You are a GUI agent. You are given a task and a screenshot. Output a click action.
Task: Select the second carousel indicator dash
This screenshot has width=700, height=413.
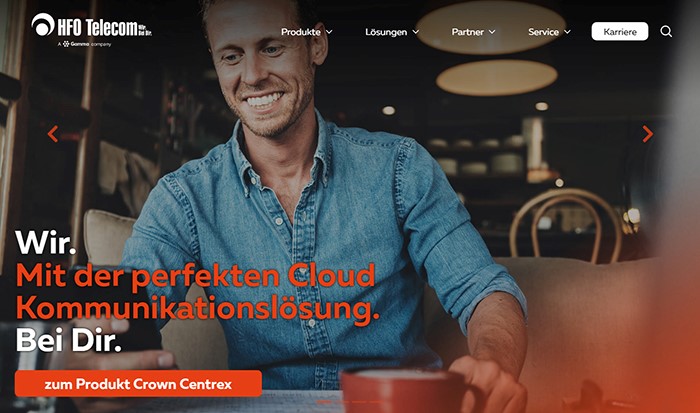point(342,402)
